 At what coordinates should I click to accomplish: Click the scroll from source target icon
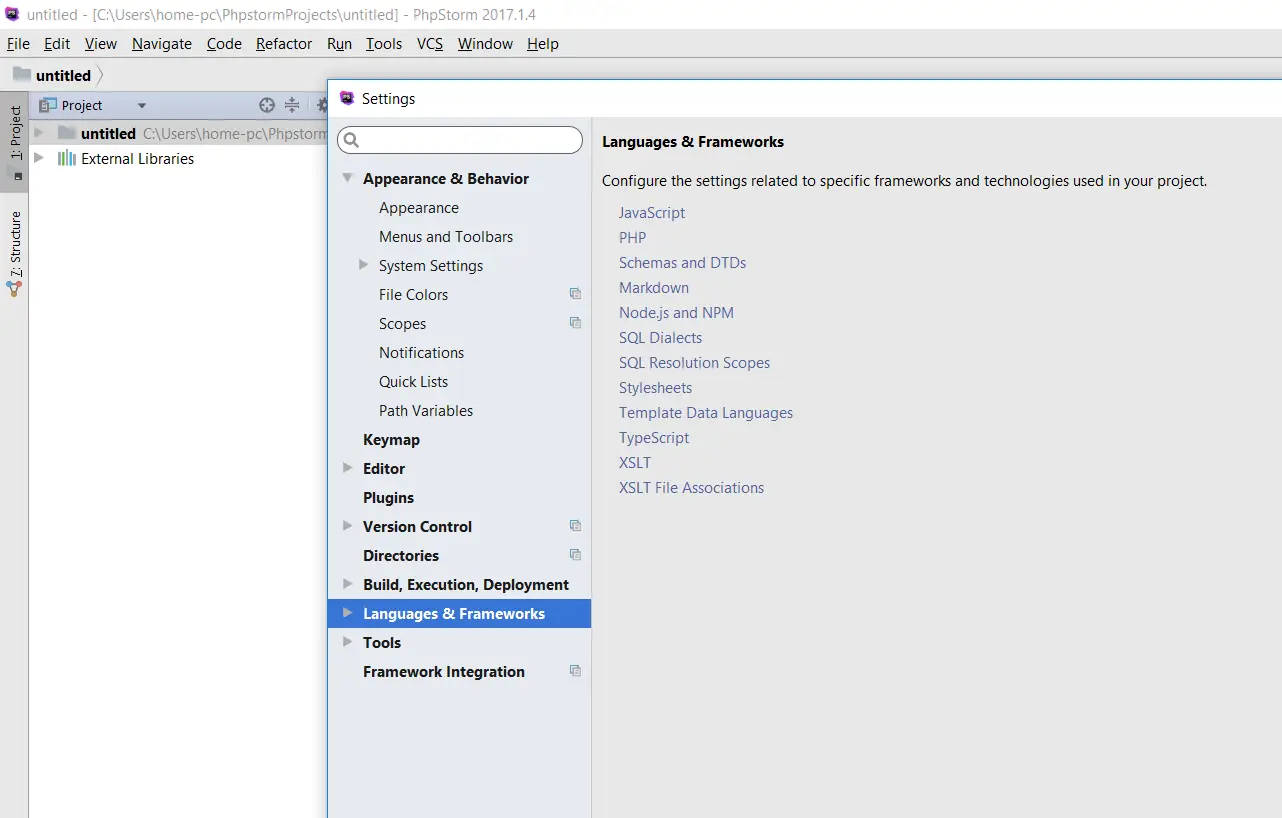267,105
